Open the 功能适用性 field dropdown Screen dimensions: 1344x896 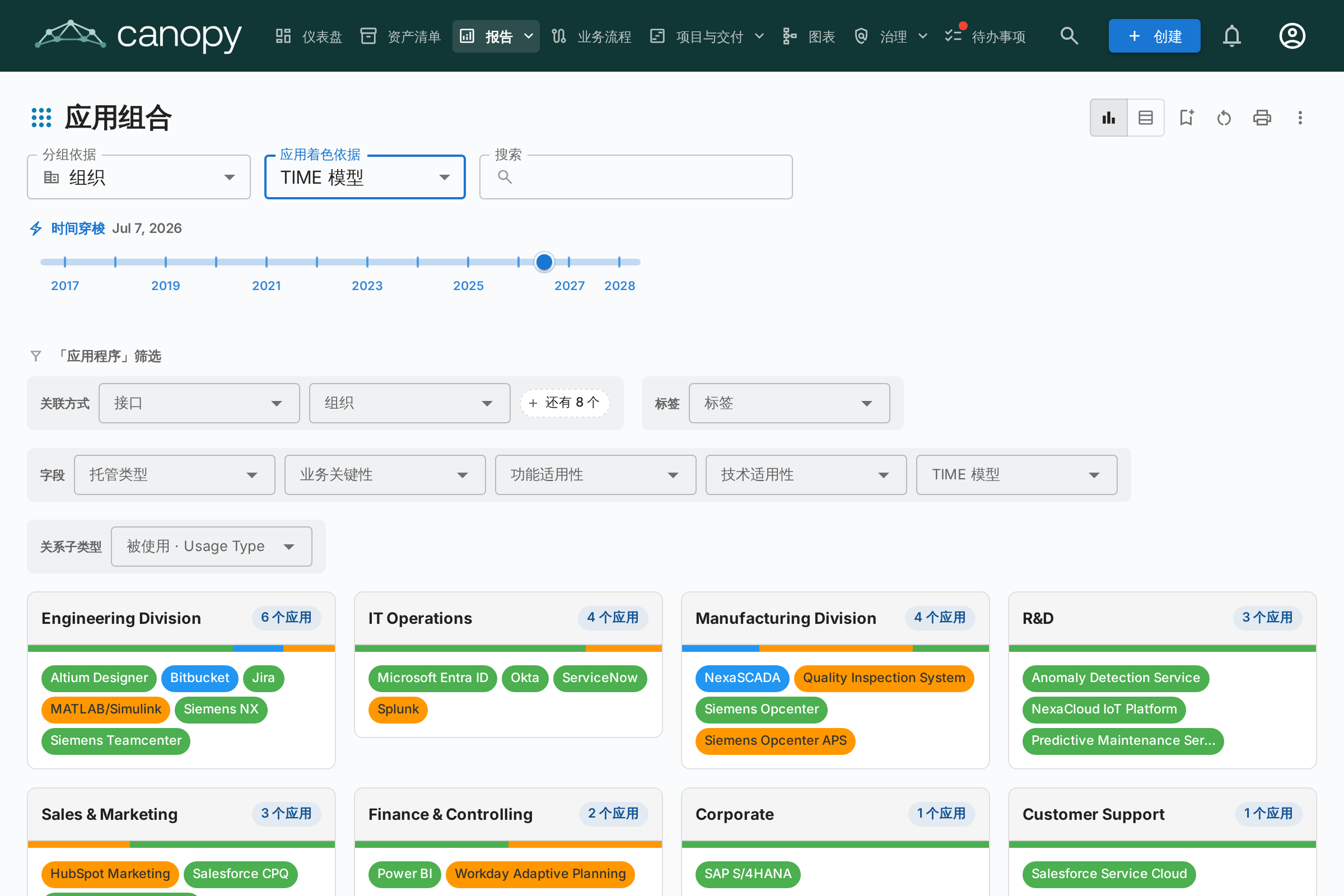[595, 475]
